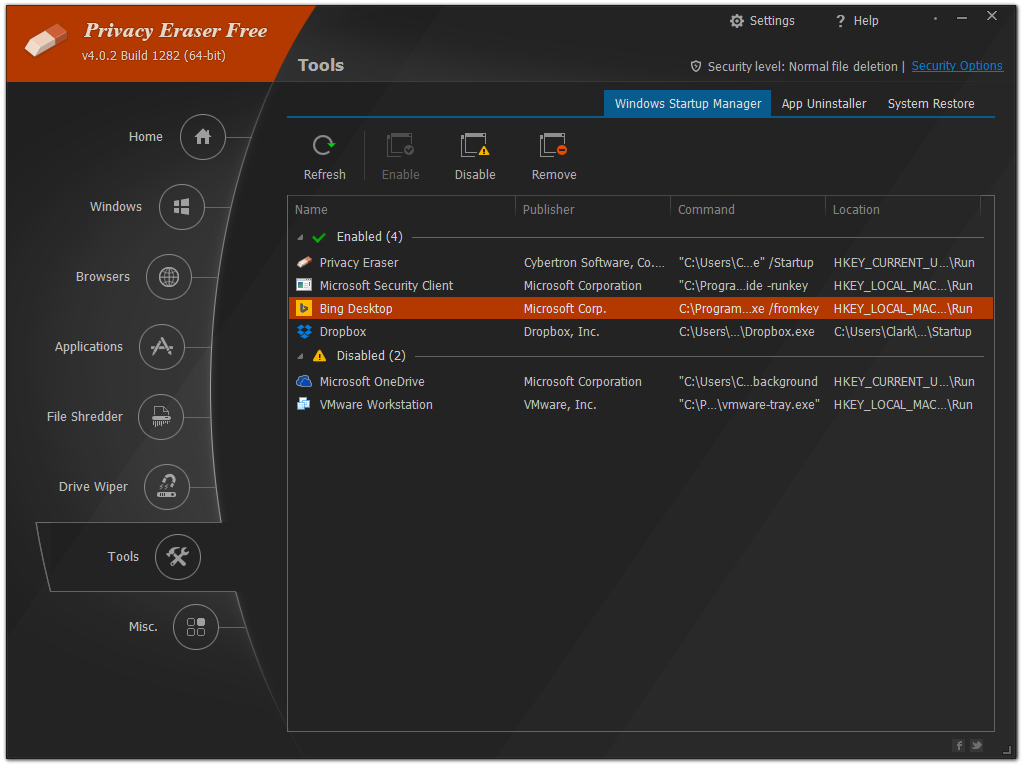Open the Misc. section icon
The width and height of the screenshot is (1024, 768).
pyautogui.click(x=196, y=627)
